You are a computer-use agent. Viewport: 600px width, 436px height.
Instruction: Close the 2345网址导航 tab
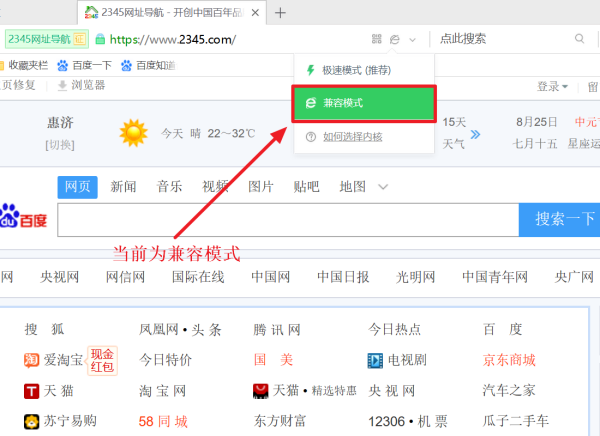(x=255, y=13)
